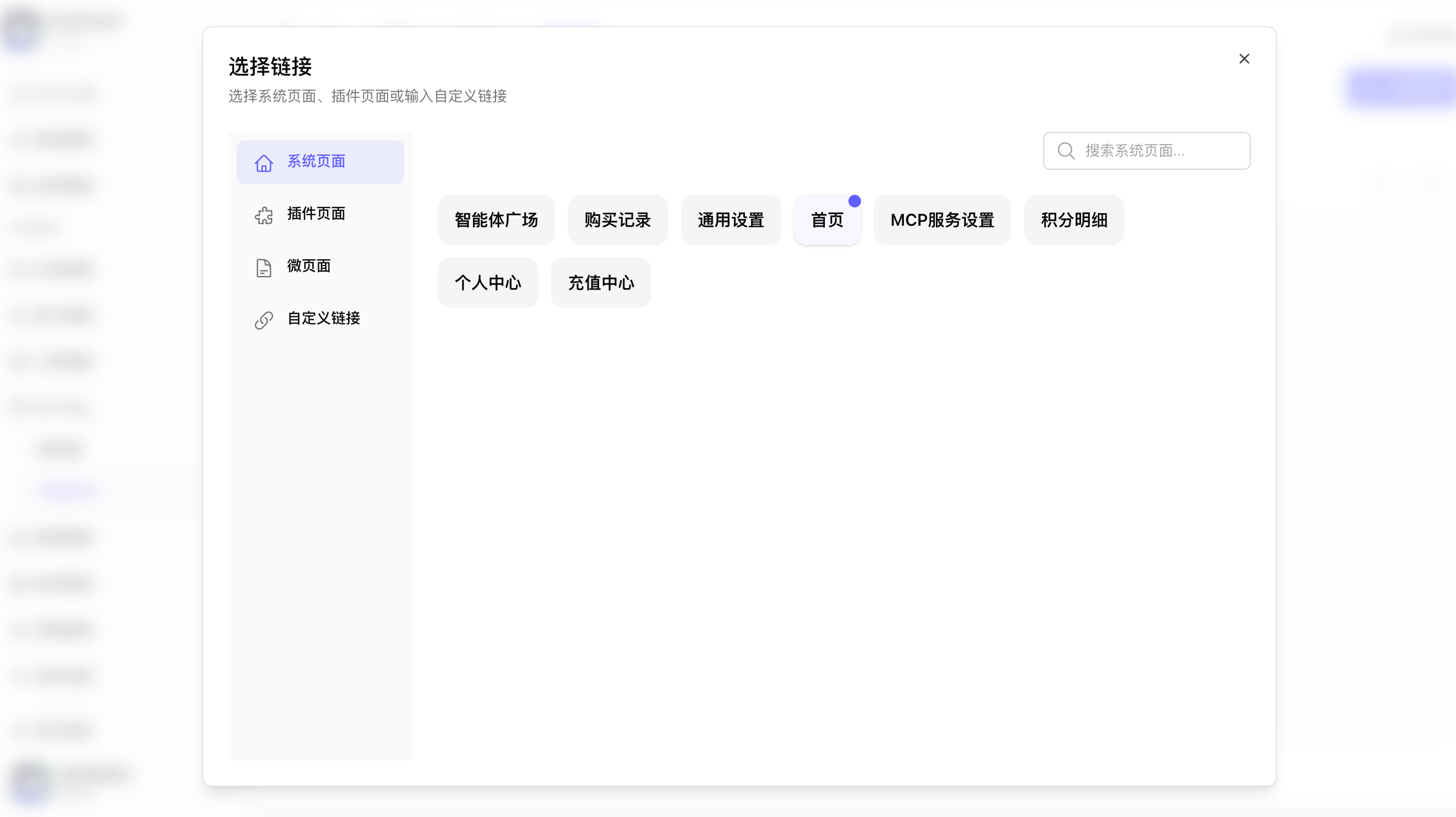Select the 积分明细 page chip
The image size is (1456, 817).
[1073, 220]
